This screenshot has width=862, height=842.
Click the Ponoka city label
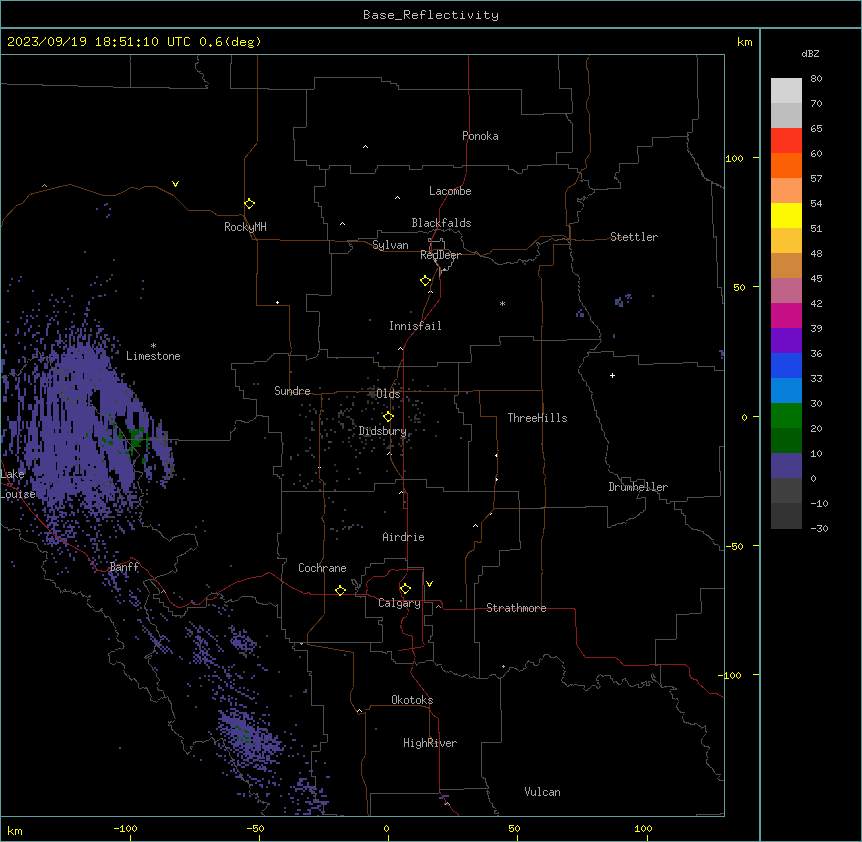pyautogui.click(x=480, y=136)
